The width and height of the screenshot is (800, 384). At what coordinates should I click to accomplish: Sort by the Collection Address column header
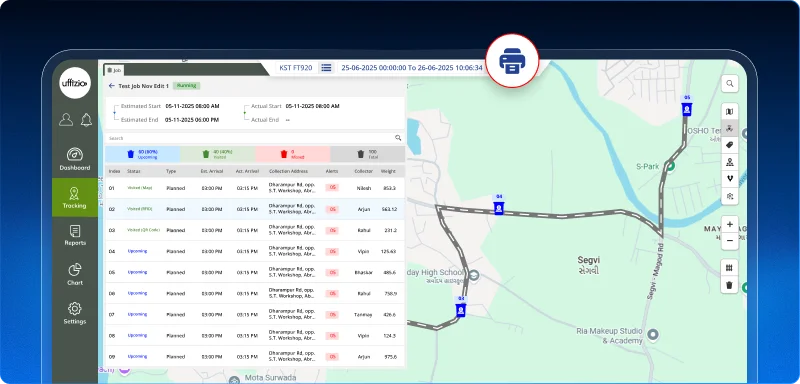coord(288,171)
